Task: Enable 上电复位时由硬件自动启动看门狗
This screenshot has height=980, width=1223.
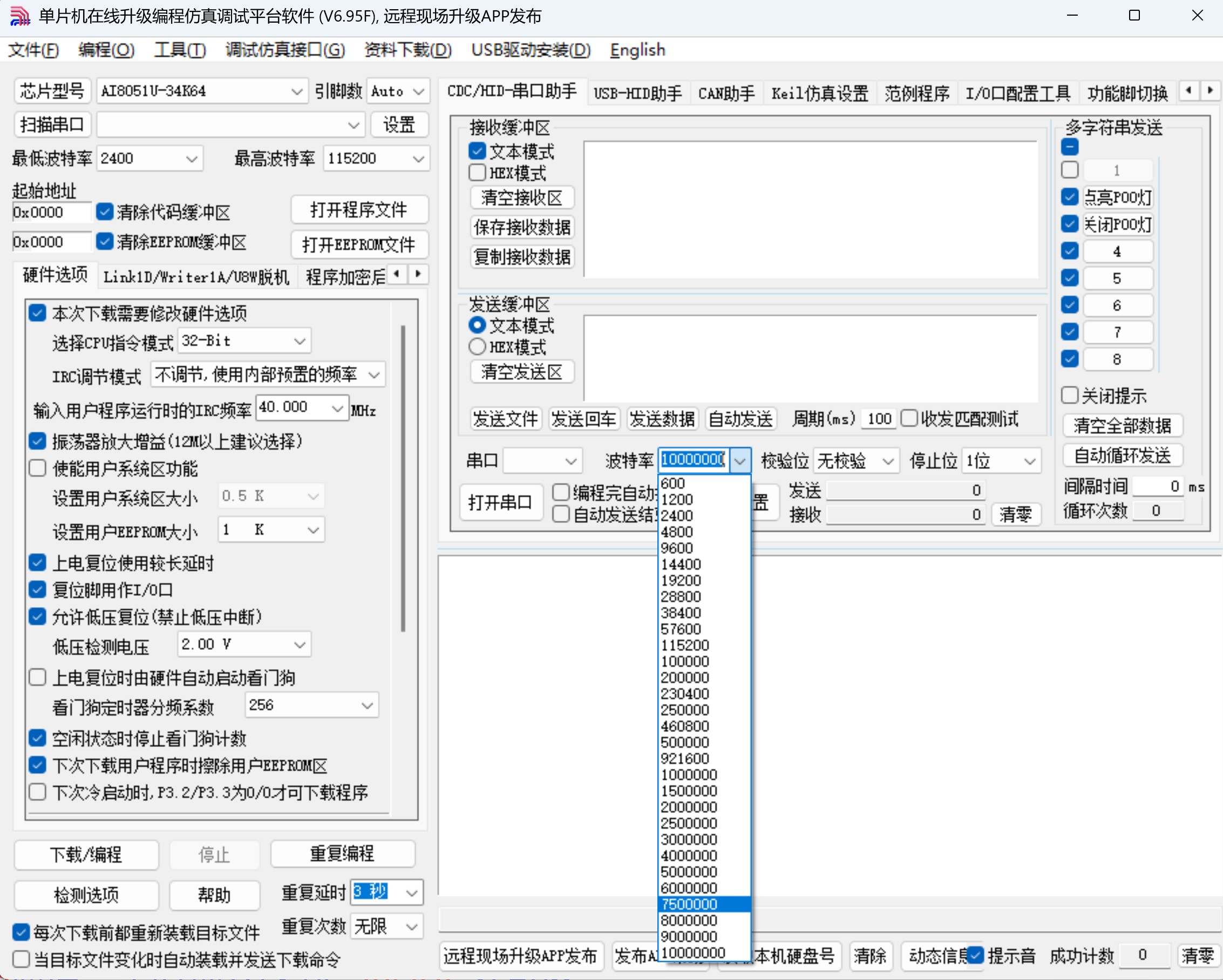Action: pos(37,677)
